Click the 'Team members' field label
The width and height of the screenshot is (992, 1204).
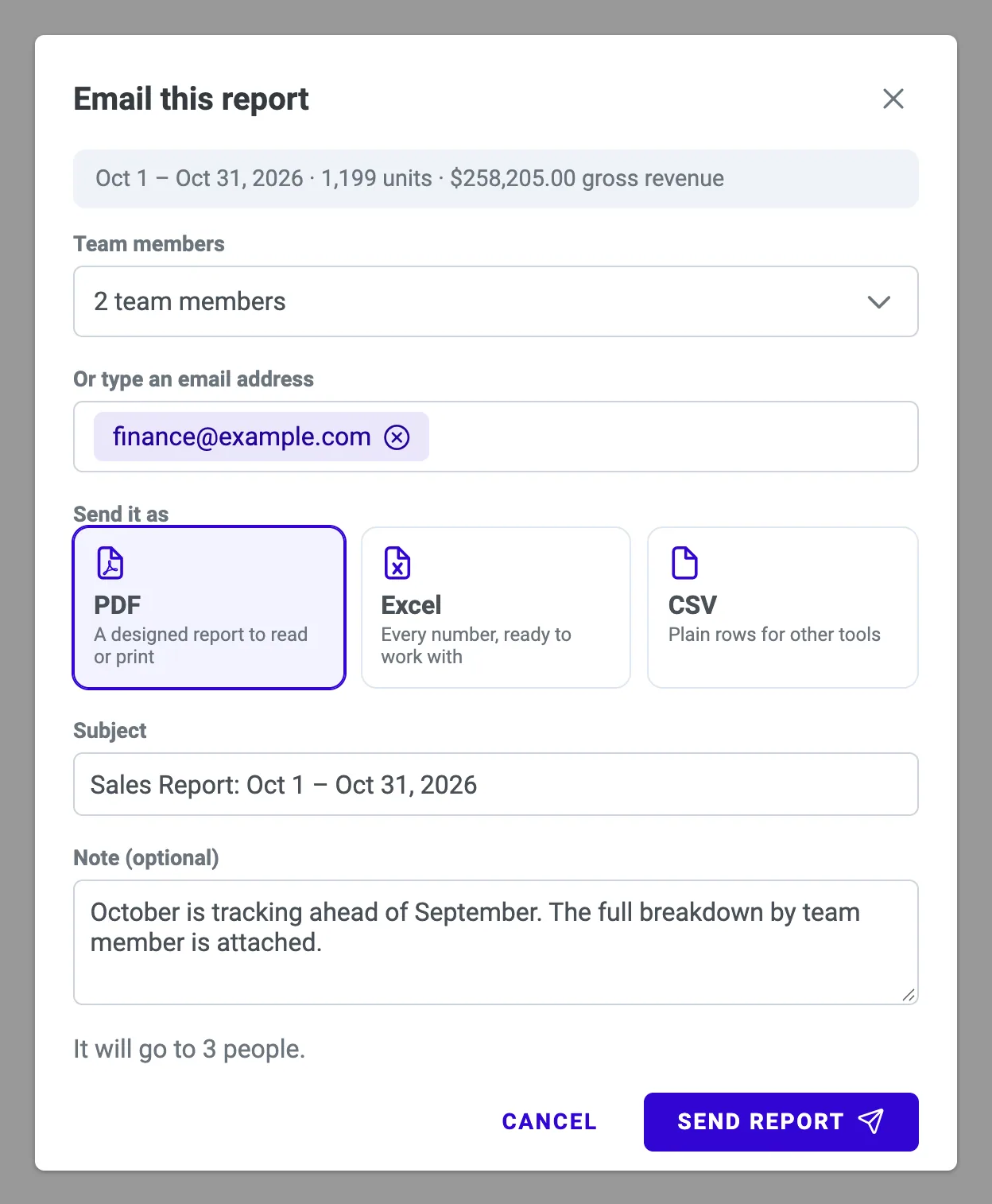[149, 244]
